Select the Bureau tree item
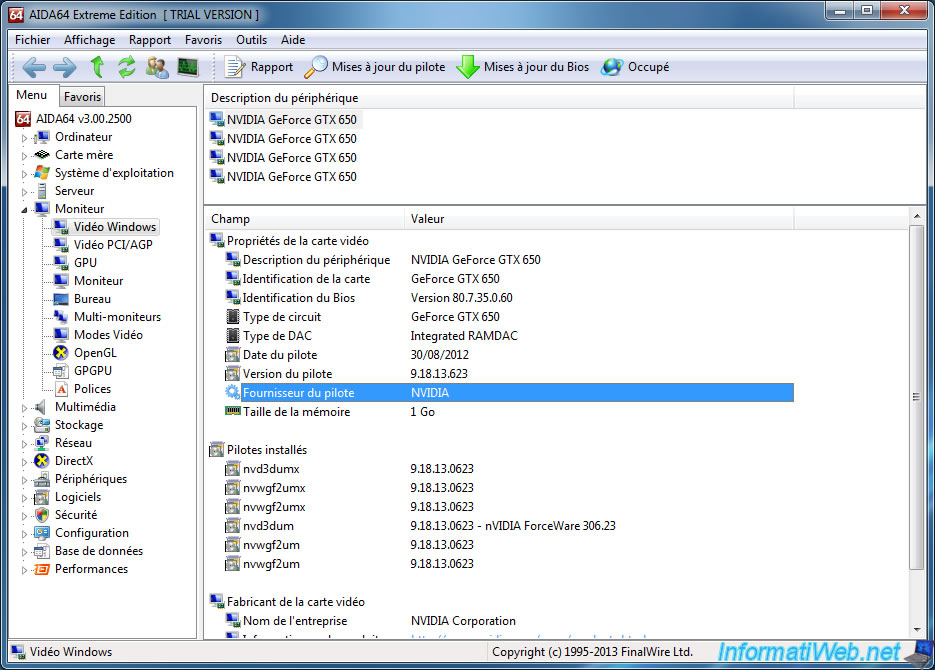Viewport: 935px width, 670px height. click(x=92, y=299)
